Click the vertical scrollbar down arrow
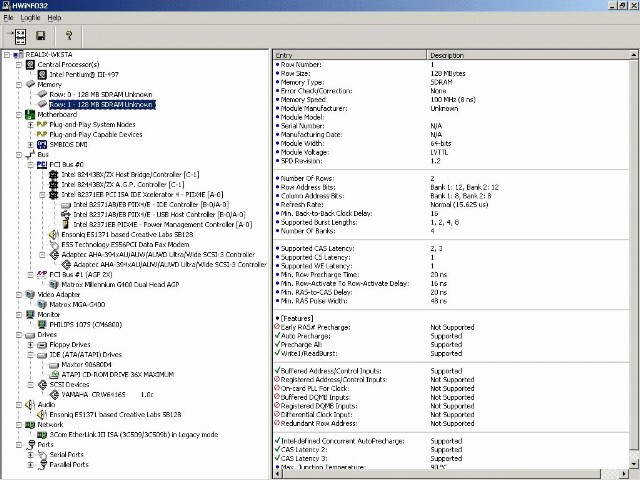640x480 pixels. point(633,464)
